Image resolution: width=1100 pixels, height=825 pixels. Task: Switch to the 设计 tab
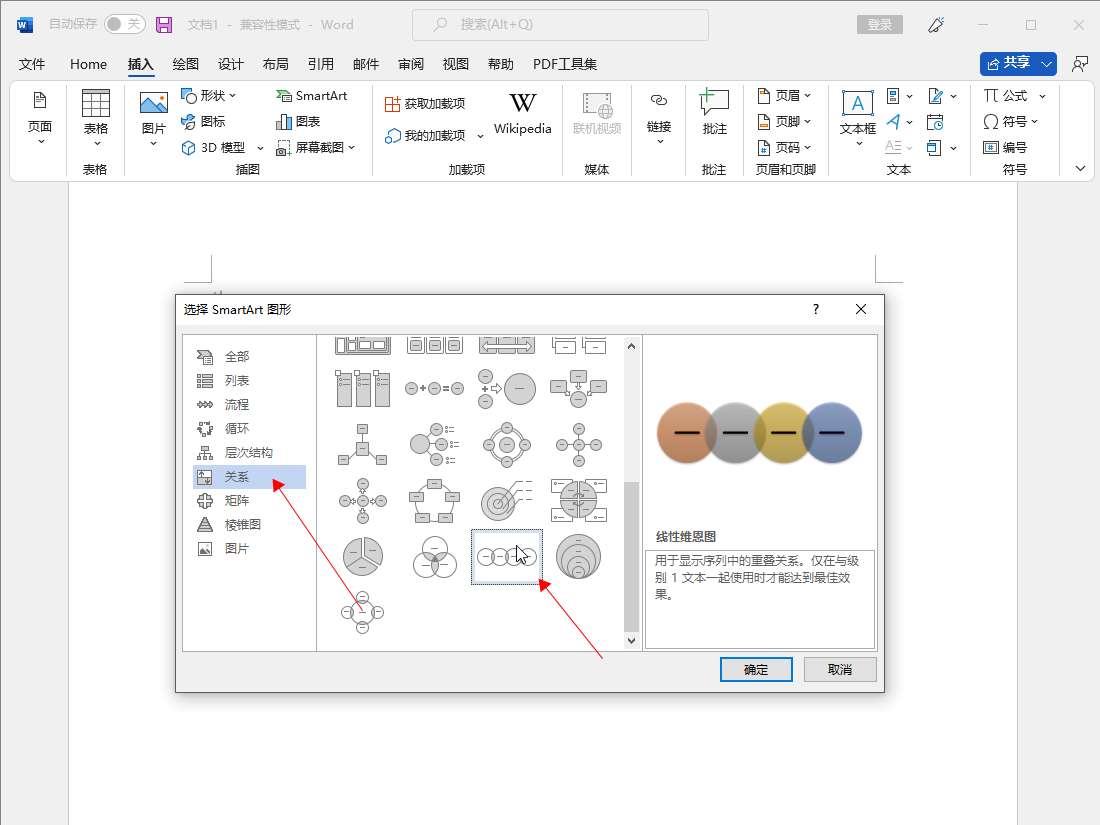tap(230, 64)
